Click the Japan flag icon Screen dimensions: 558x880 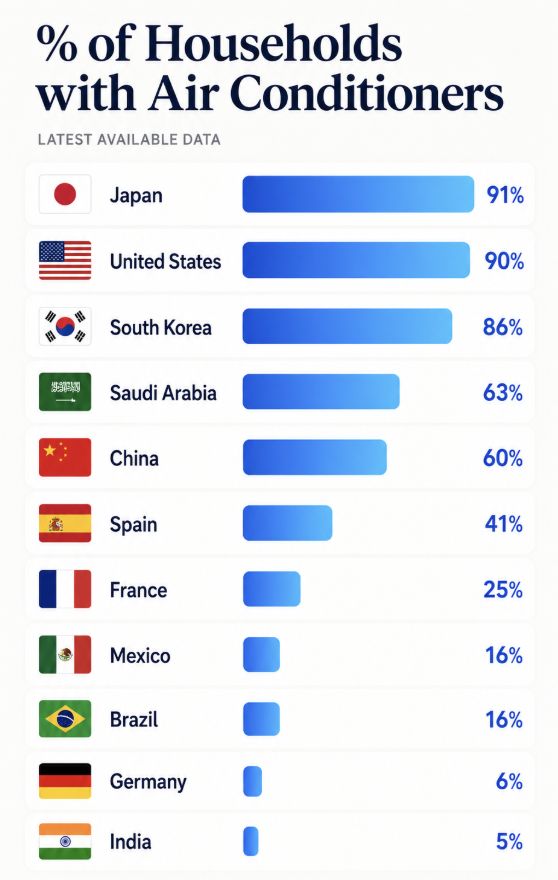coord(65,194)
